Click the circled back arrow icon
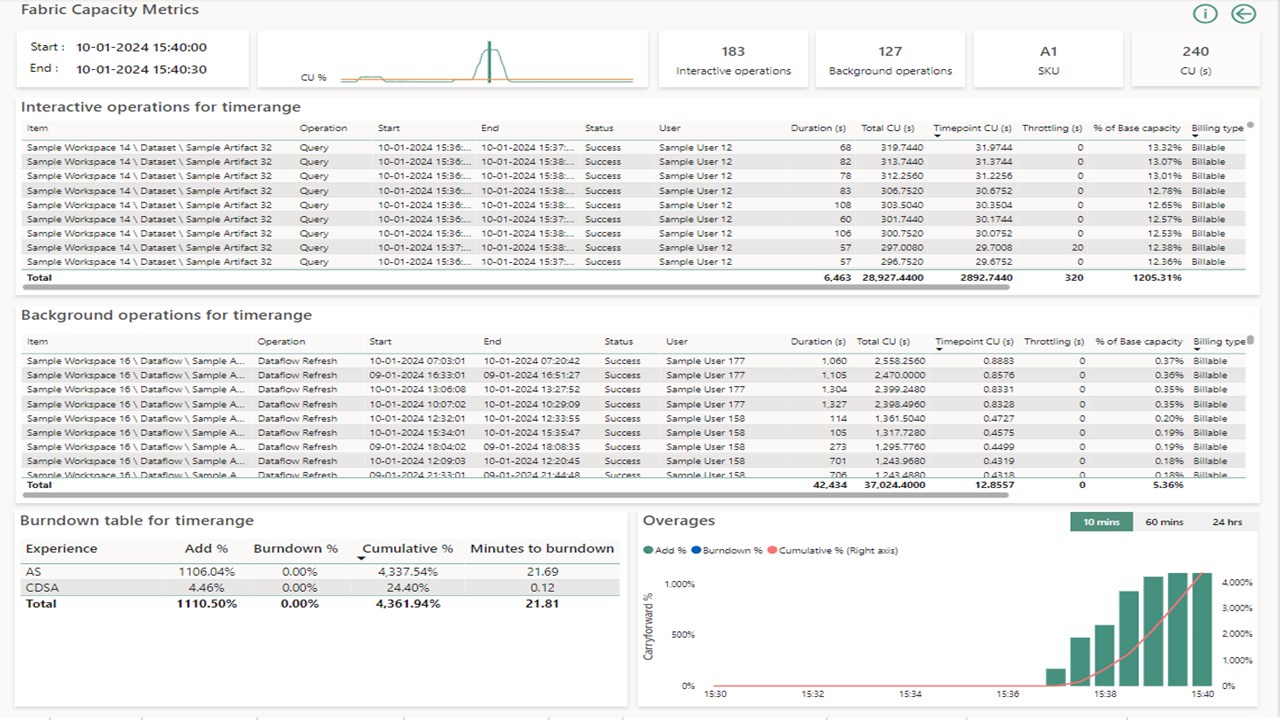1280x720 pixels. 1243,14
